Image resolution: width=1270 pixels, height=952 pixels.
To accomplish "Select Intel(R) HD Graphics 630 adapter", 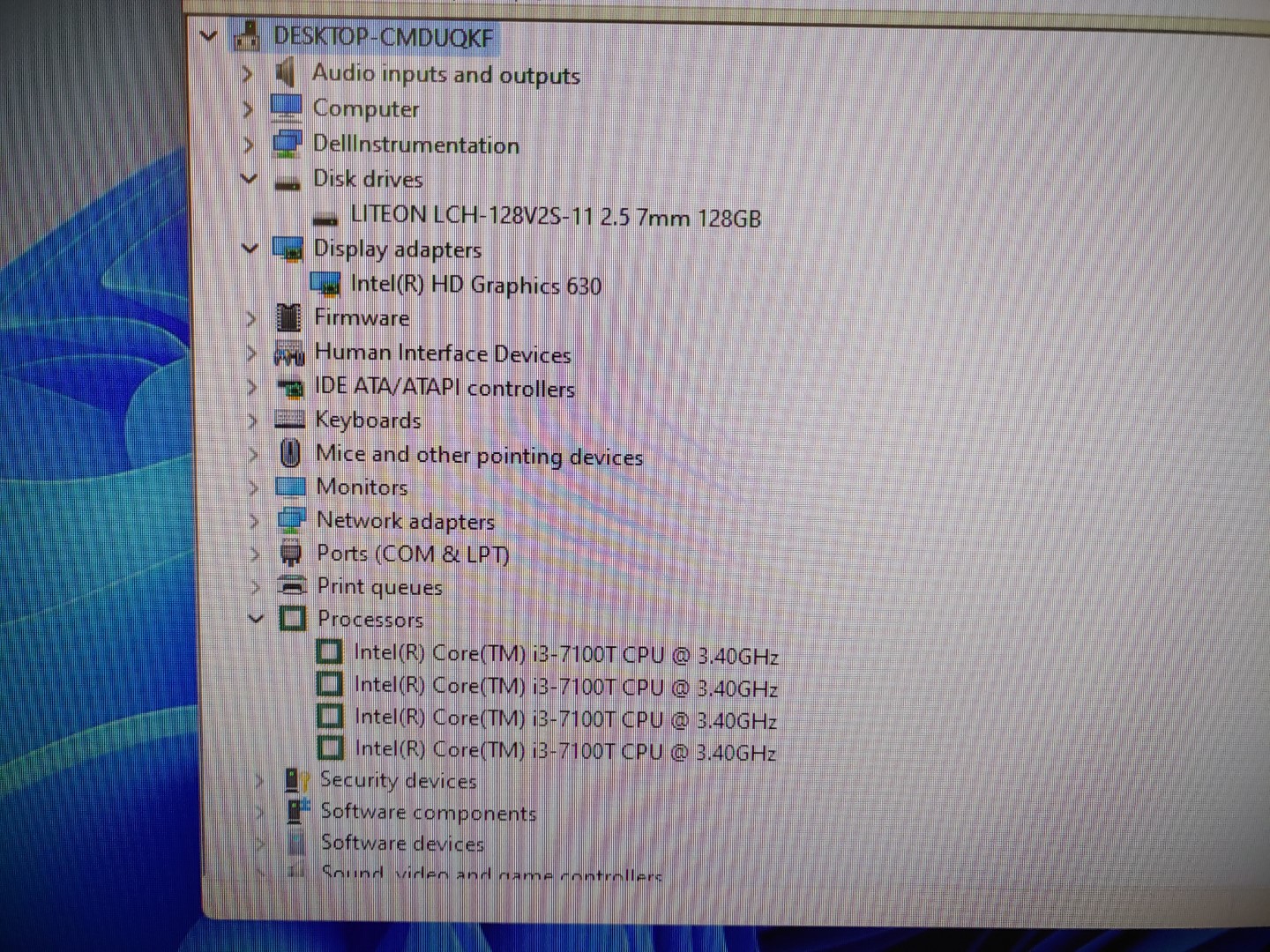I will pyautogui.click(x=475, y=285).
